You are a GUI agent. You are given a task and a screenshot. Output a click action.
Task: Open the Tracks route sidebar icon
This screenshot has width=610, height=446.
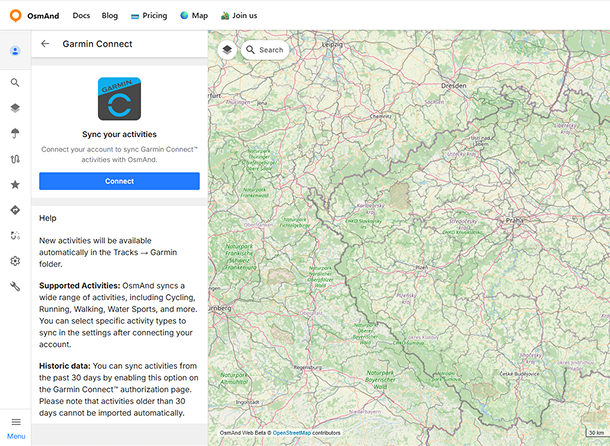coord(15,159)
